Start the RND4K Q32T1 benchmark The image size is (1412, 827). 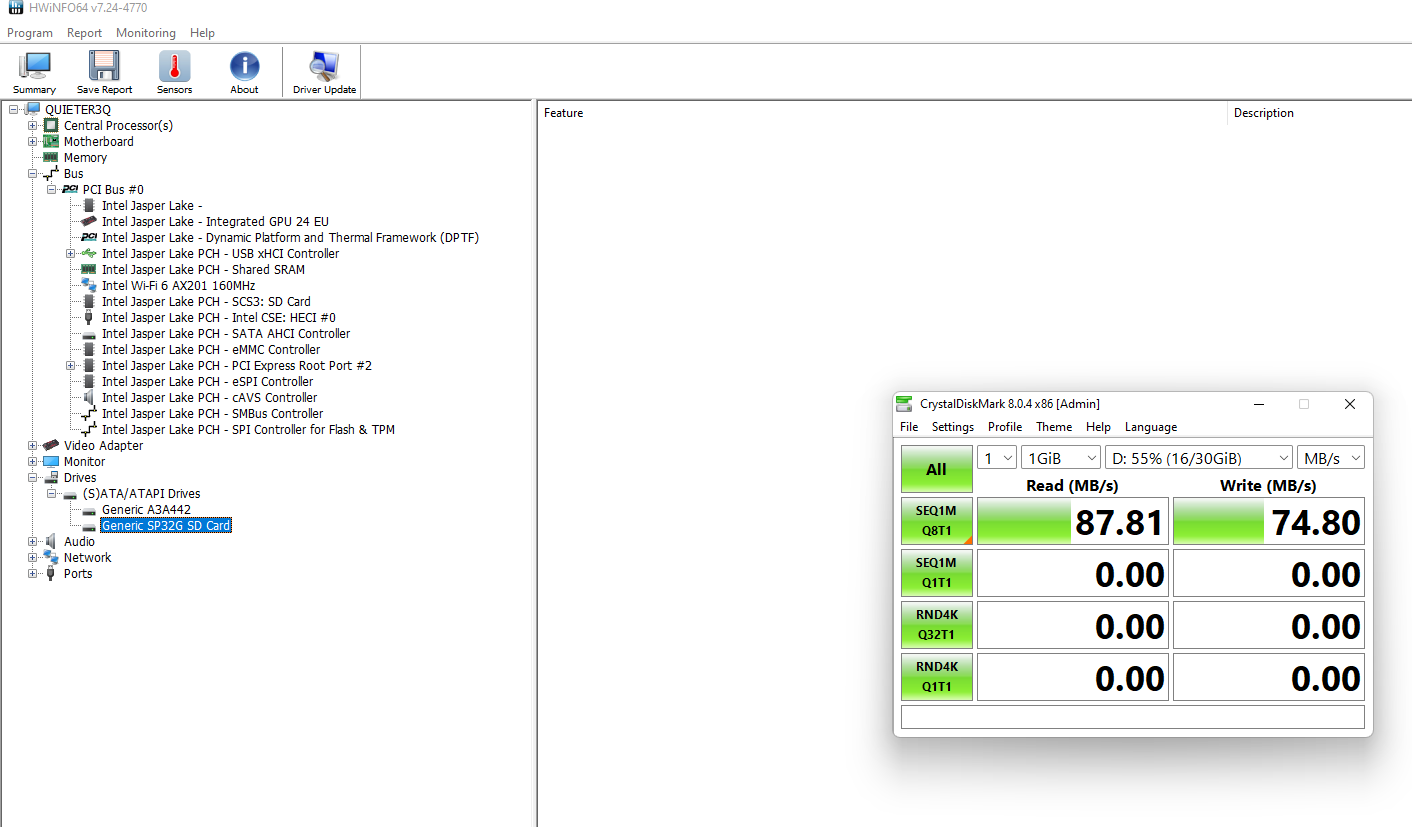[x=937, y=625]
